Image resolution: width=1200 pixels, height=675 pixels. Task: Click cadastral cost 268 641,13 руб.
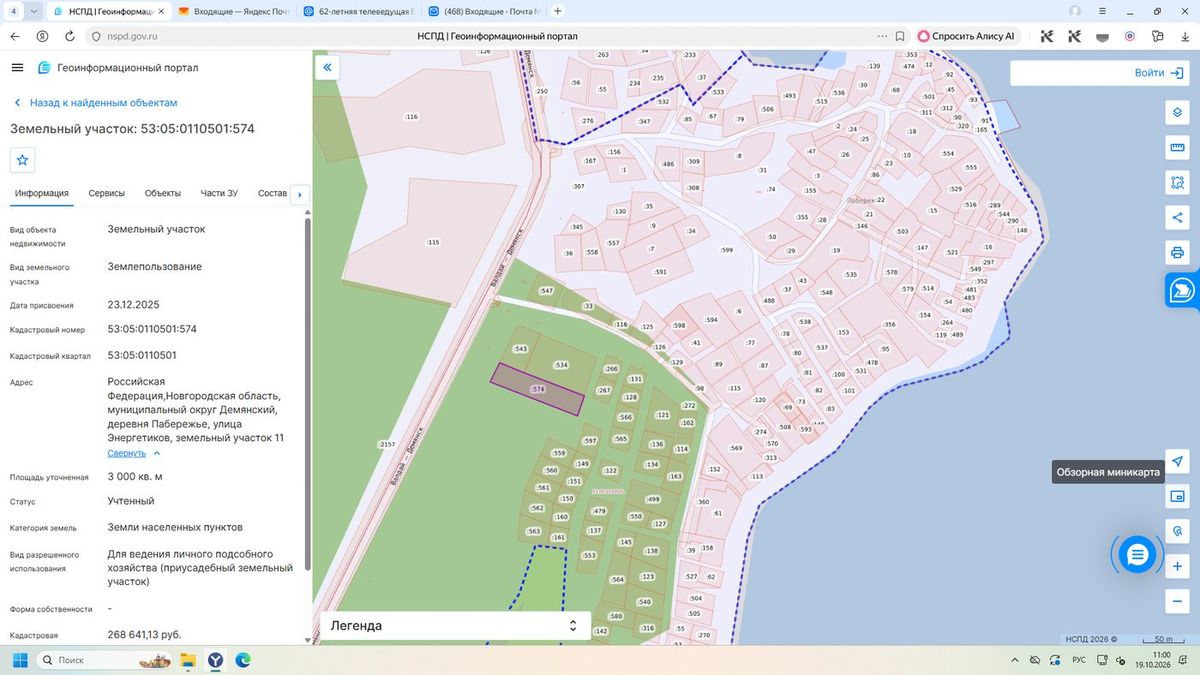point(144,635)
